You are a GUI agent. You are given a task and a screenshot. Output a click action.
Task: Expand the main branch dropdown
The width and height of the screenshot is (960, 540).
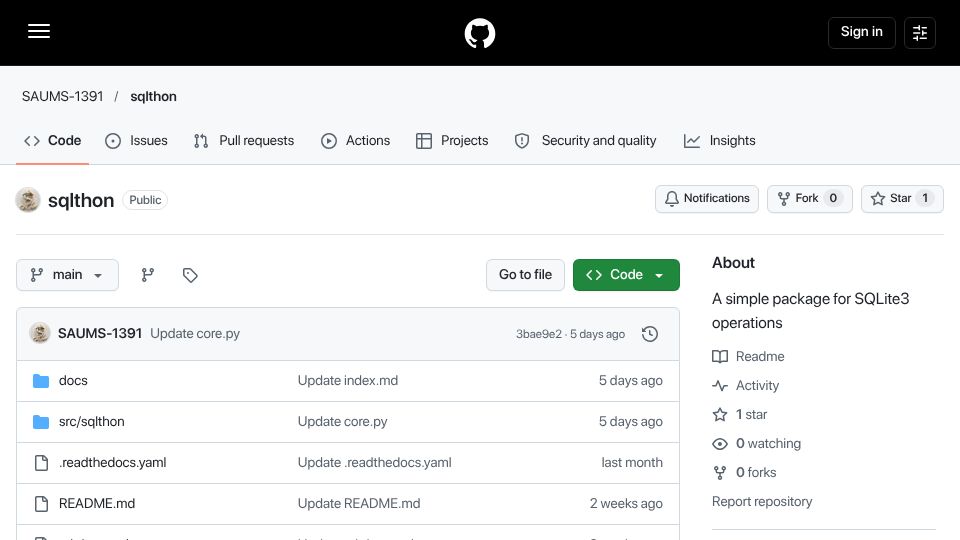tap(67, 275)
